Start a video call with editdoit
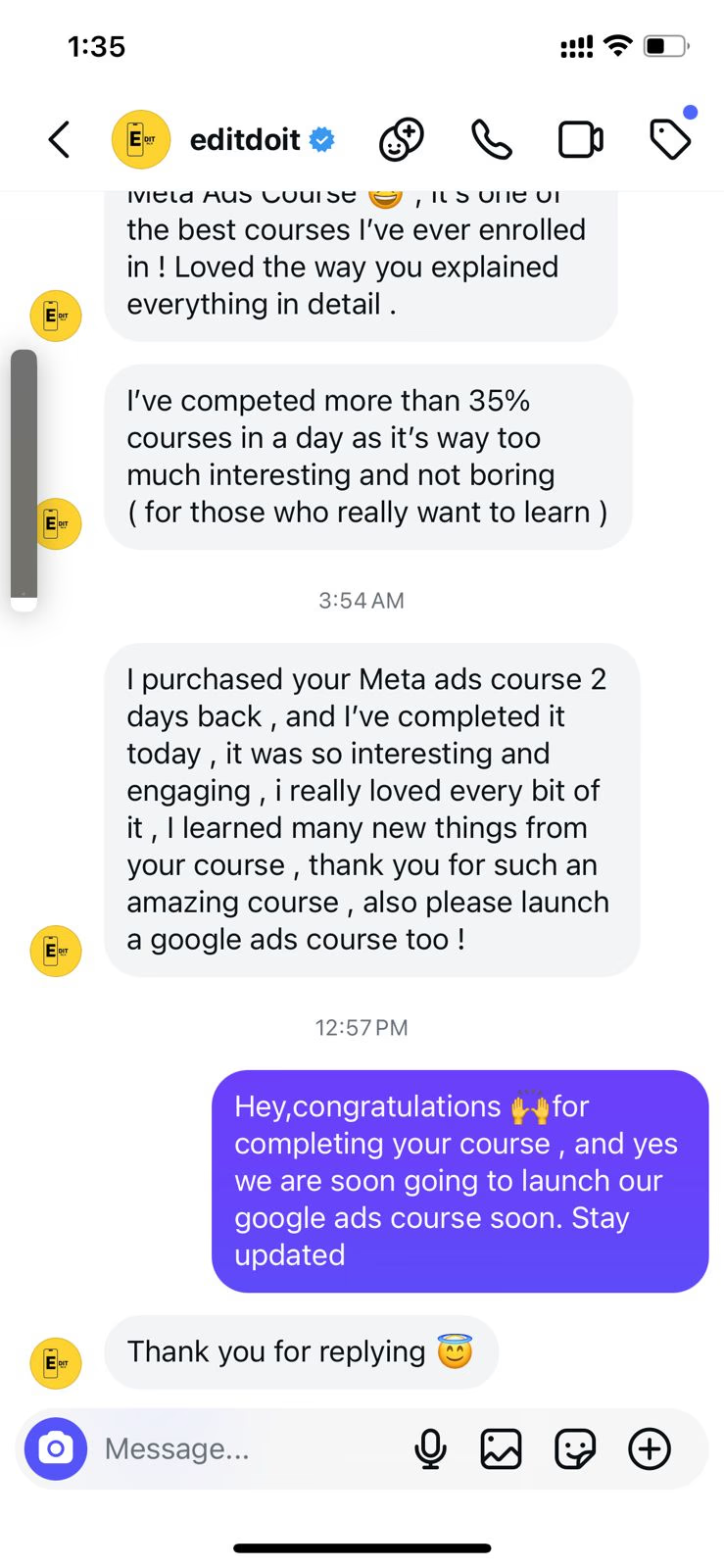The width and height of the screenshot is (724, 1568). 580,140
